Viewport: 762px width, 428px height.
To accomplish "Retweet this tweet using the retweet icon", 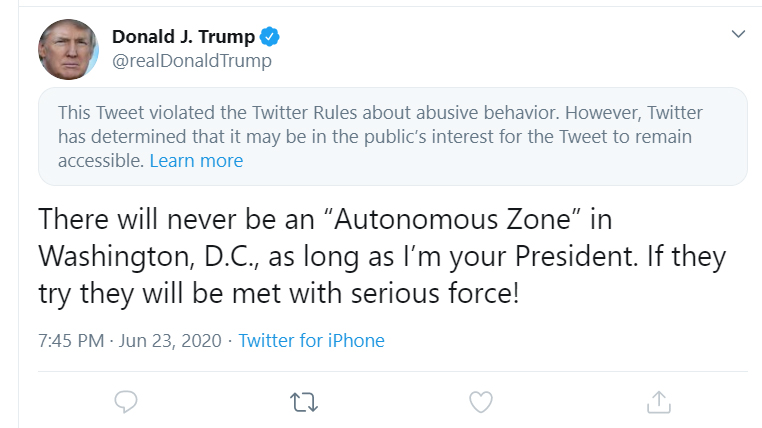I will tap(303, 401).
